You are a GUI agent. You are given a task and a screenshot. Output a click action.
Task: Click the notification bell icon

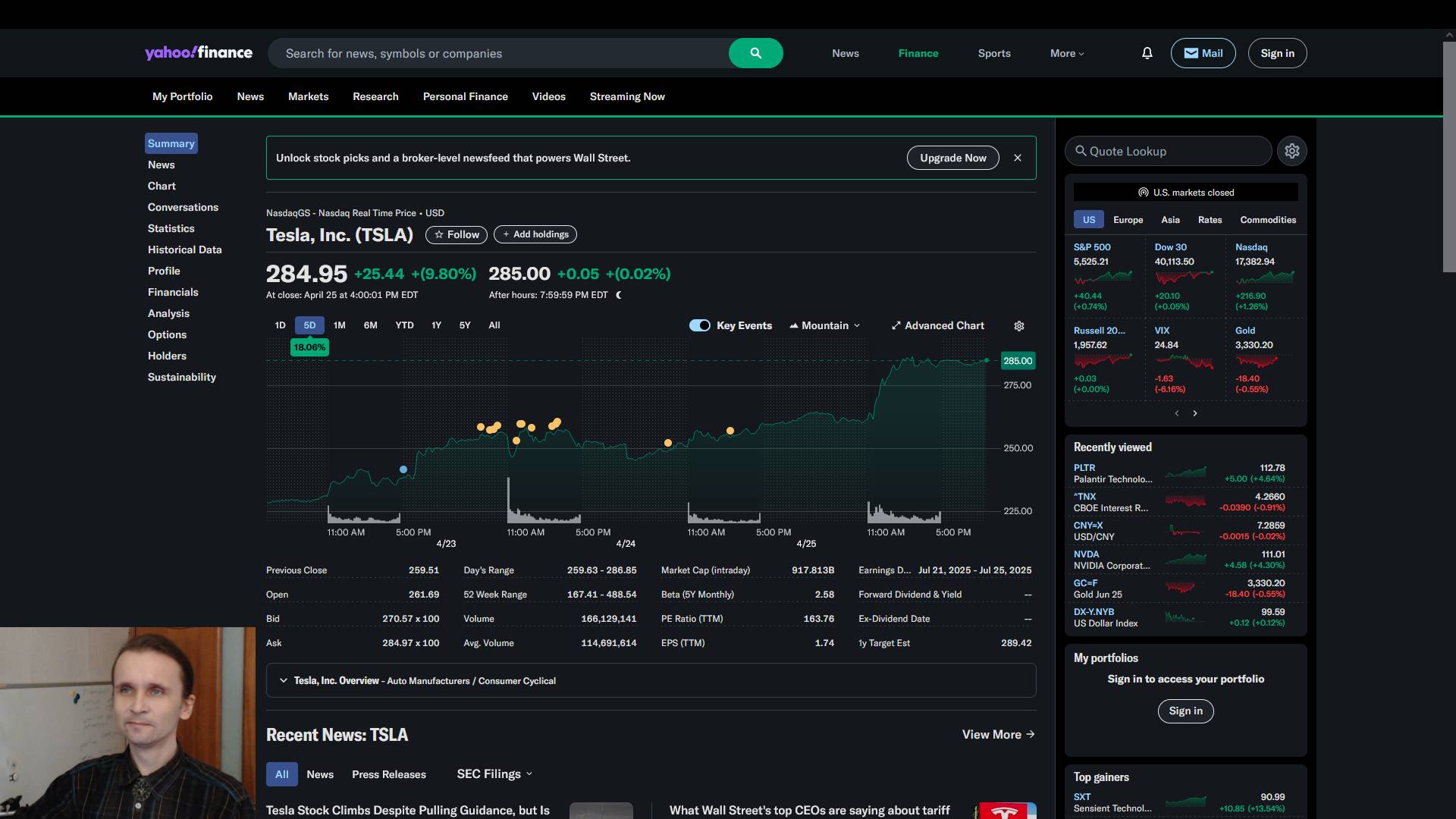(x=1147, y=53)
